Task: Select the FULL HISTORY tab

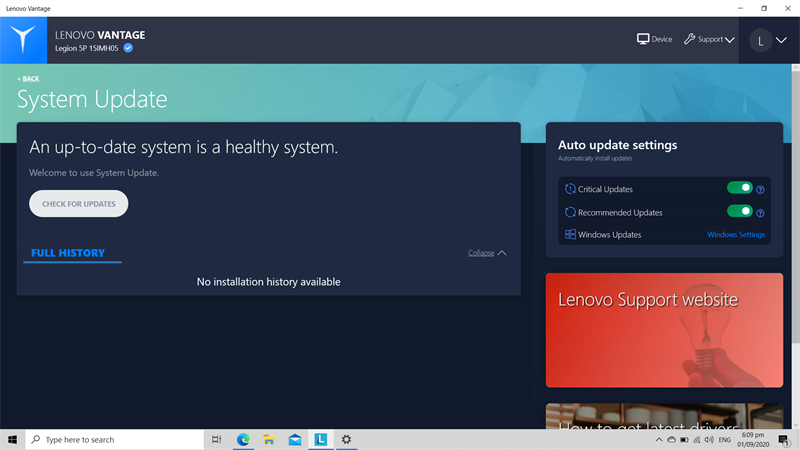Action: click(x=68, y=253)
